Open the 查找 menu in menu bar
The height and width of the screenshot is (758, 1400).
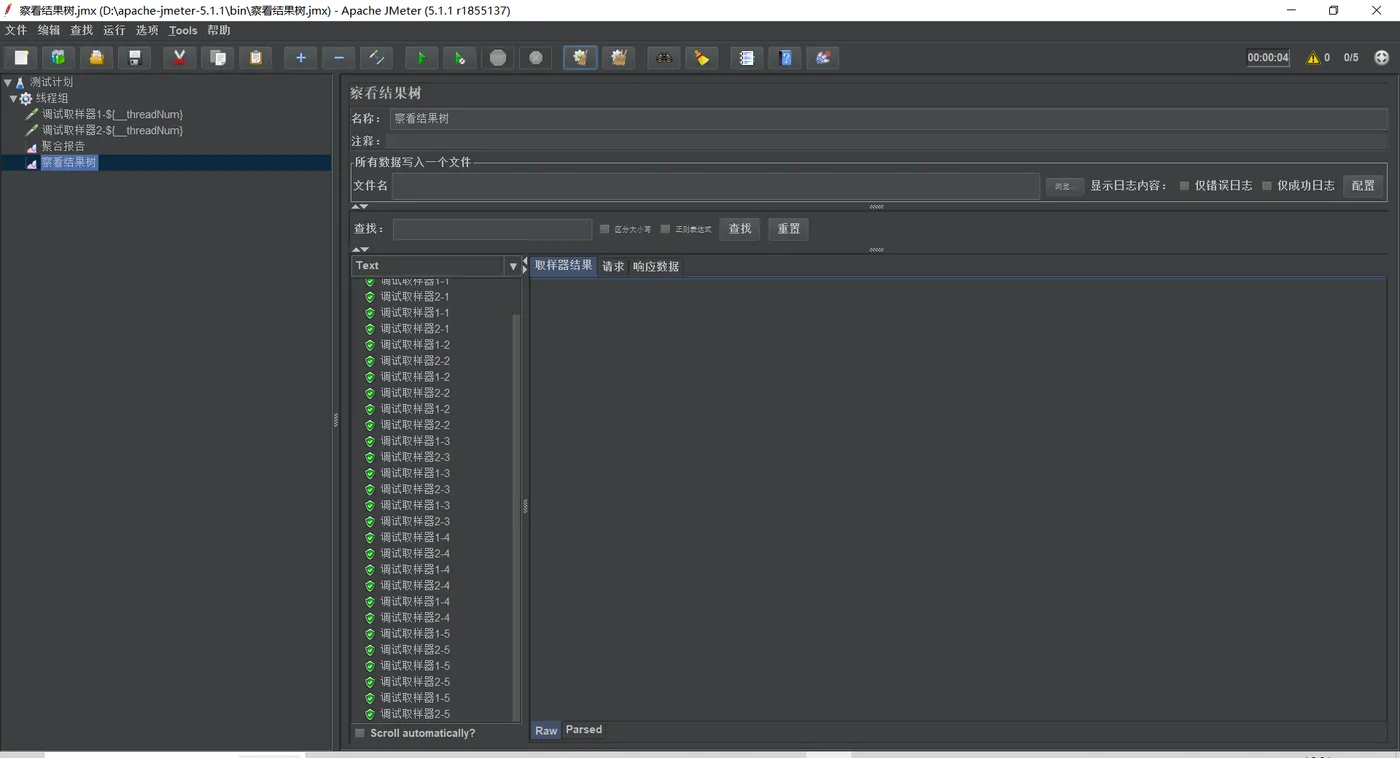click(81, 30)
